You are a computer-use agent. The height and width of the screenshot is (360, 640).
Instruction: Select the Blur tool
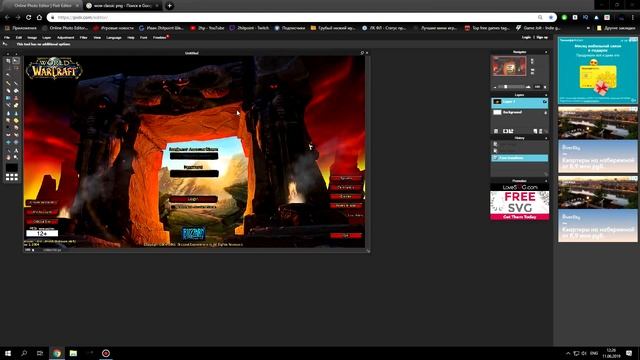click(x=8, y=113)
